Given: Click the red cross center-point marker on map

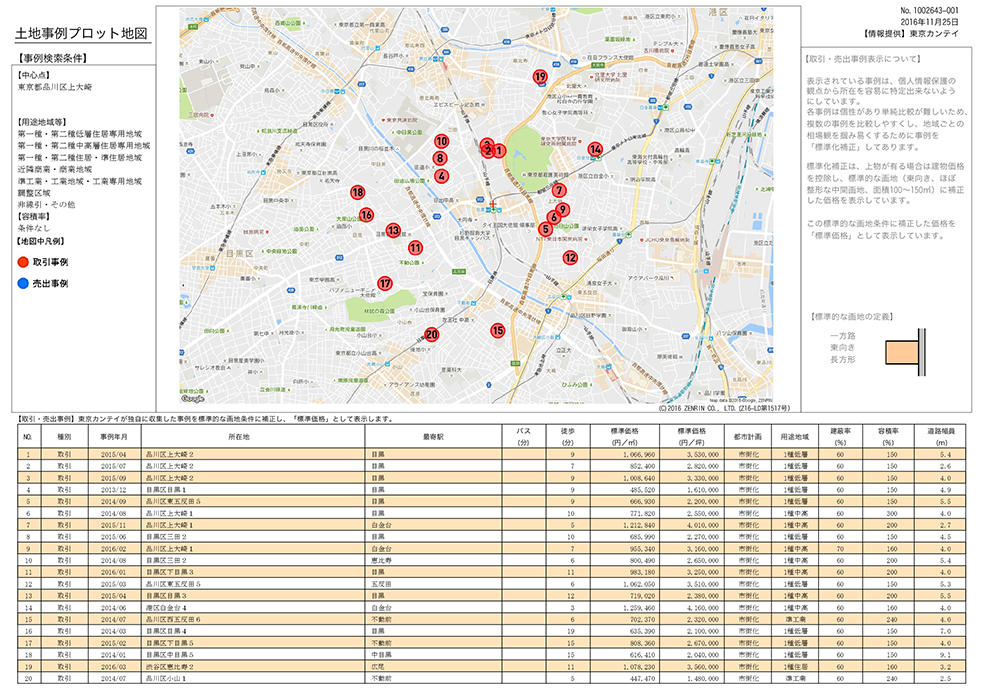Looking at the screenshot, I should [x=493, y=205].
